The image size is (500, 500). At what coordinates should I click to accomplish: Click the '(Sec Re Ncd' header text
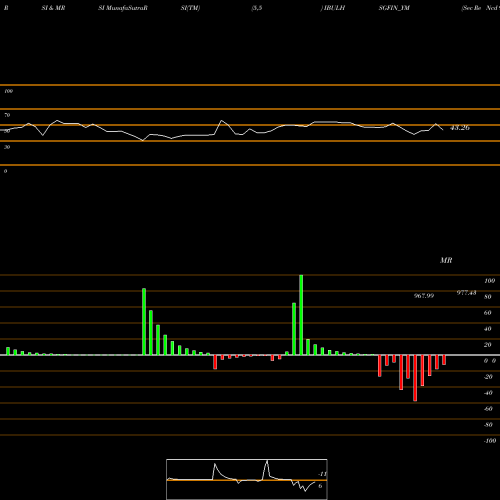click(479, 8)
